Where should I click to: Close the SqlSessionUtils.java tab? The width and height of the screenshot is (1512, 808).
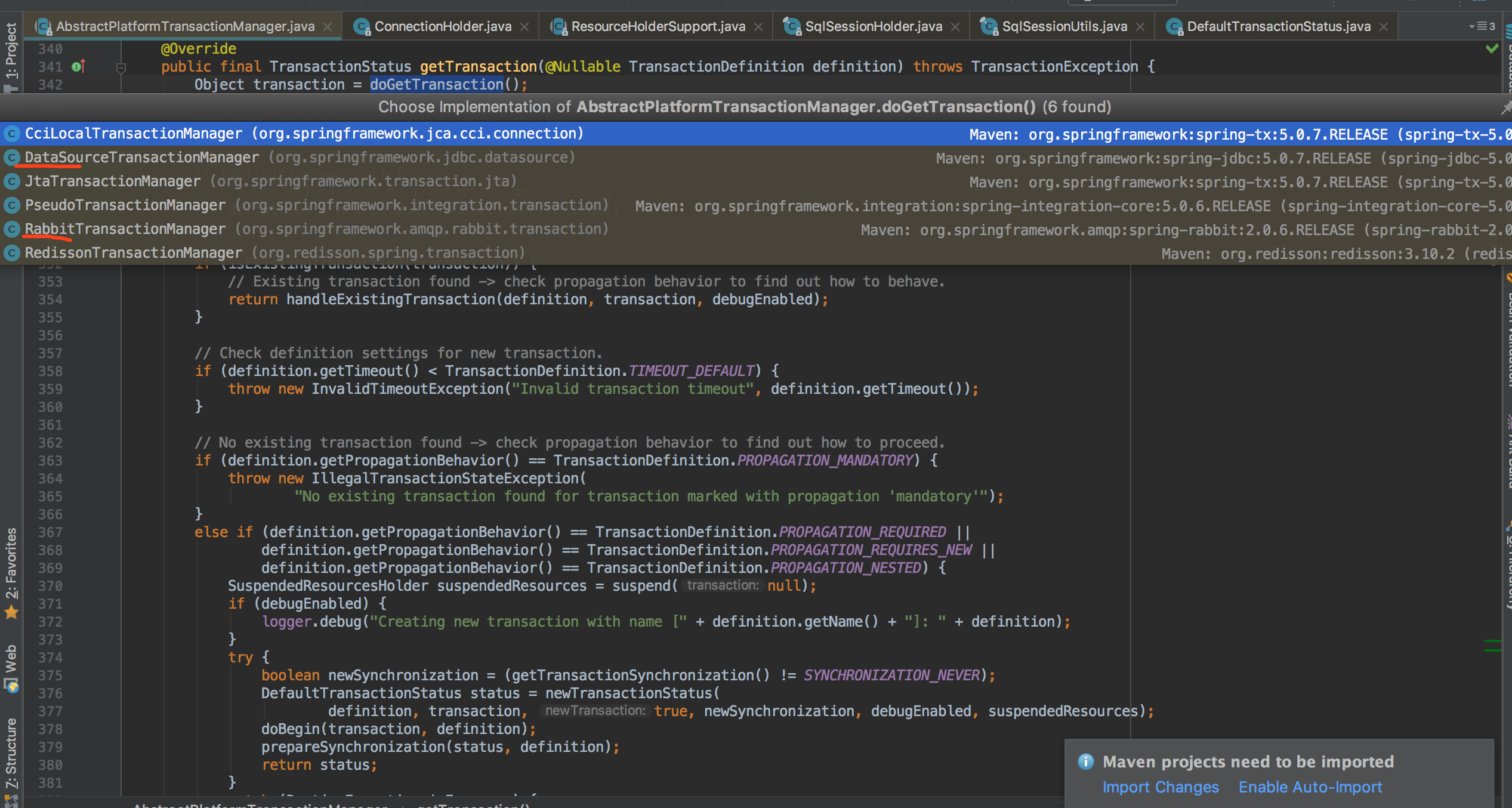pyautogui.click(x=1140, y=27)
